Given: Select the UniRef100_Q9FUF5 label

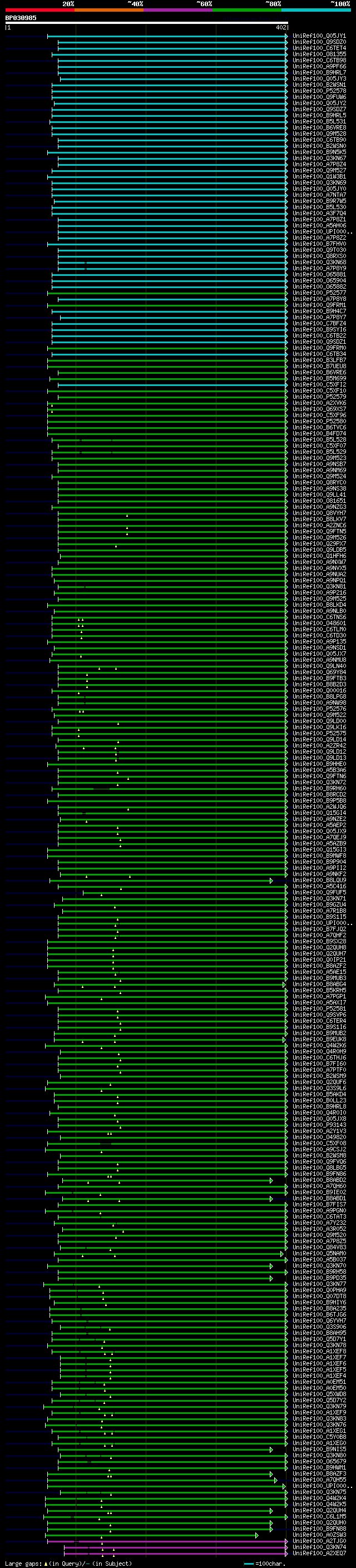Looking at the screenshot, I should point(319,892).
